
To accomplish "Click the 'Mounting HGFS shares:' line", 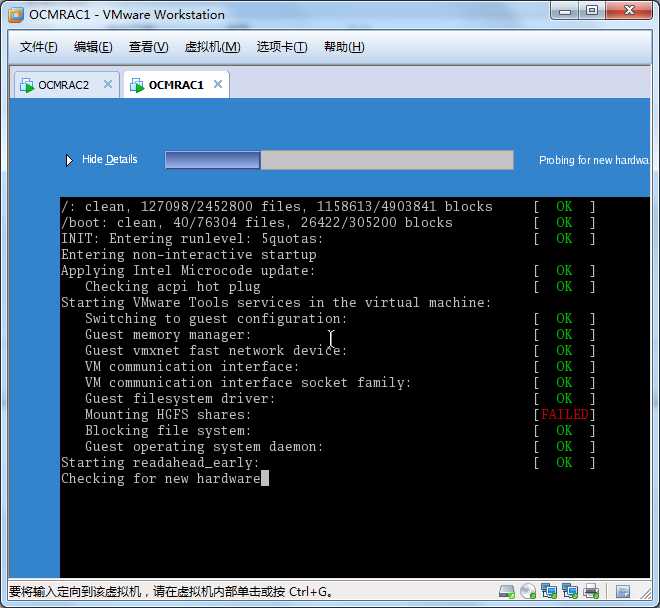I will click(168, 415).
